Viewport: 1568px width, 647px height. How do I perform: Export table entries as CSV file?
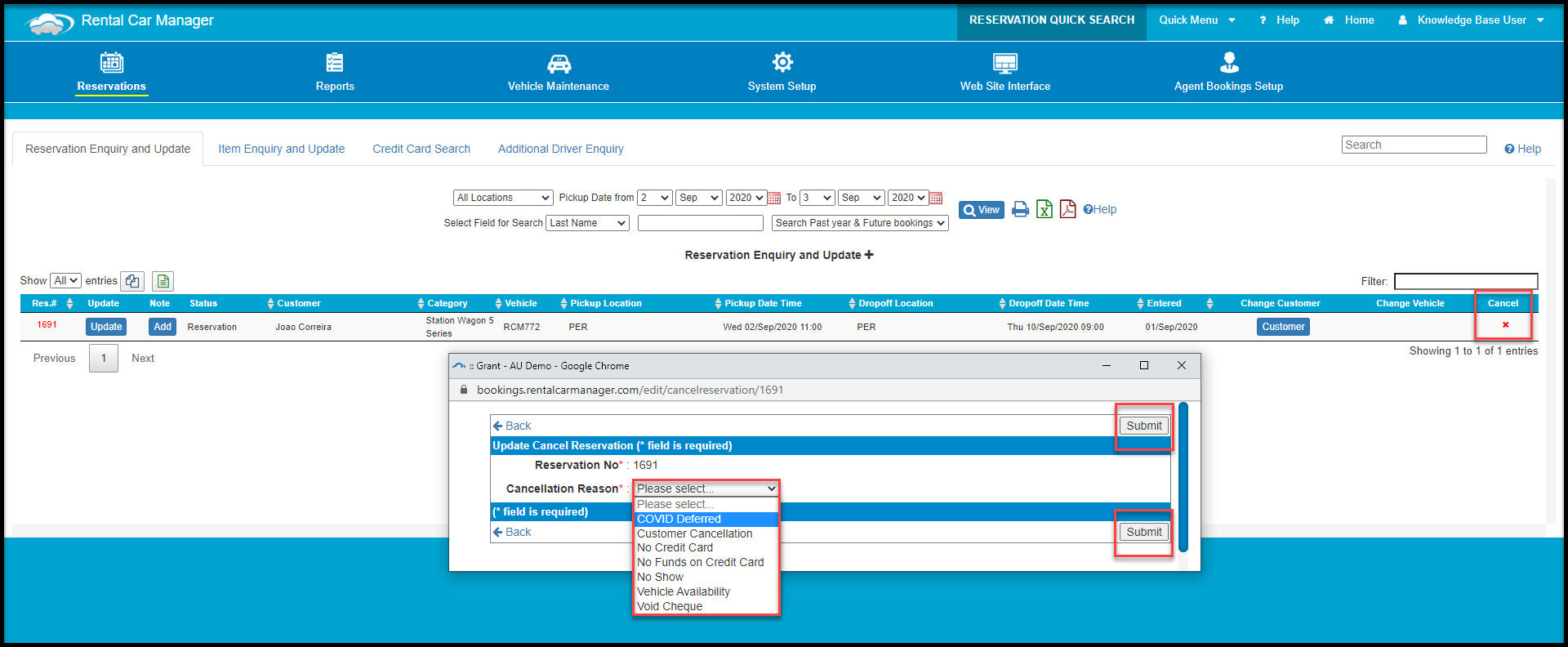click(x=163, y=281)
